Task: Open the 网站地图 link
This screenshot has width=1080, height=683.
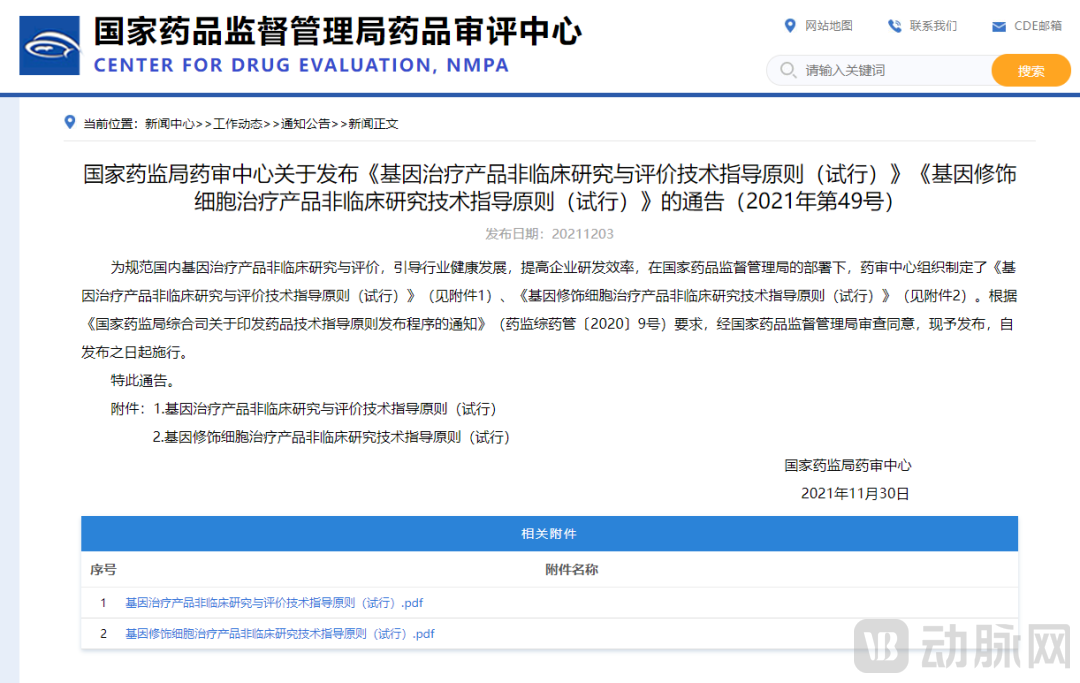Action: click(828, 26)
